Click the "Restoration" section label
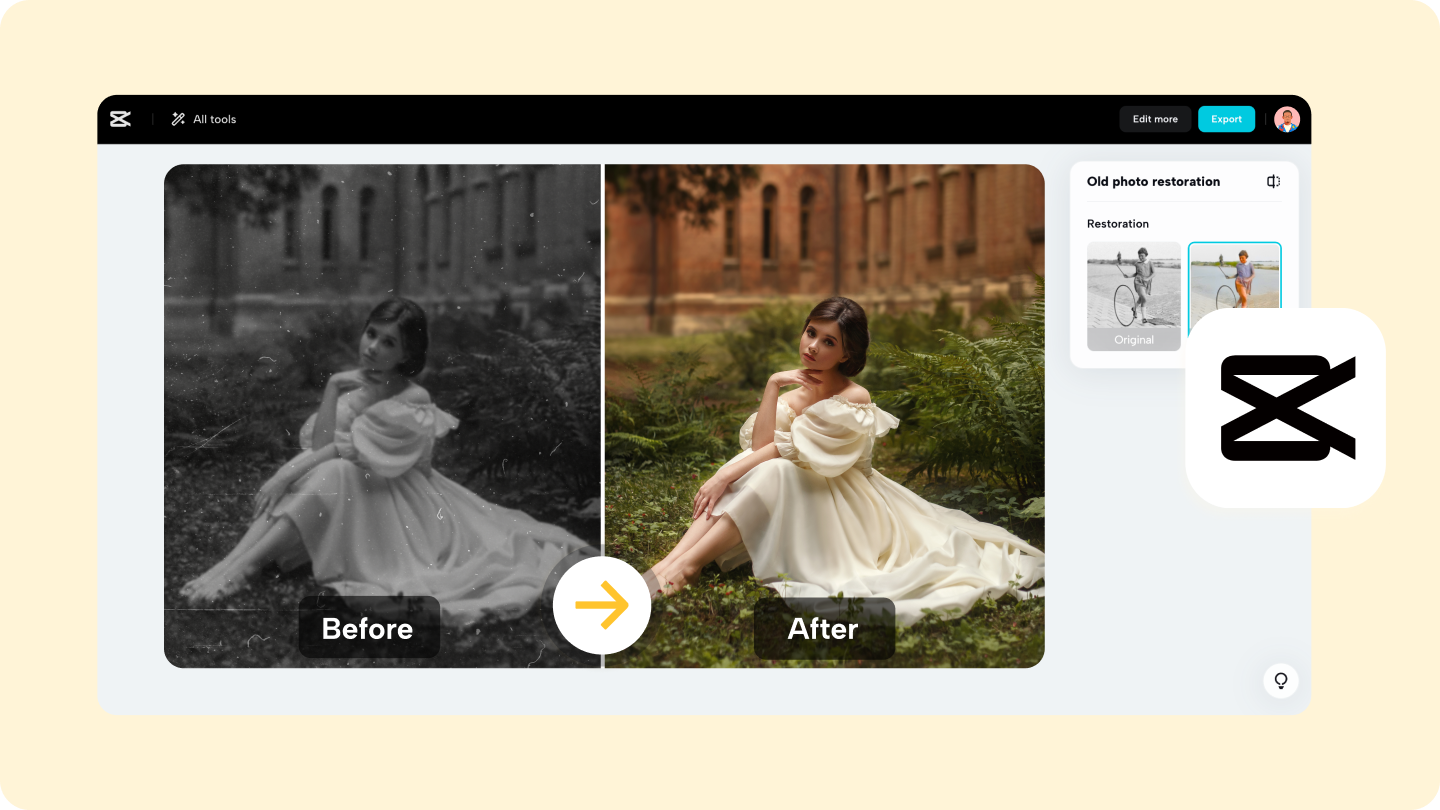This screenshot has width=1440, height=810. click(x=1118, y=224)
